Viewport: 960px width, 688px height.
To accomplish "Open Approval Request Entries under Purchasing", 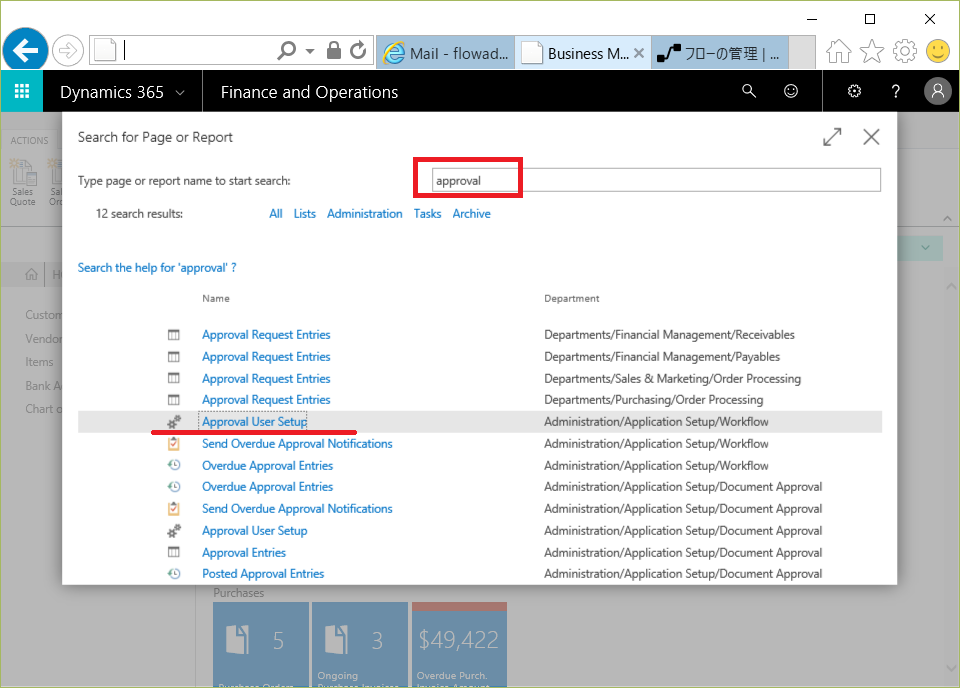I will click(x=266, y=400).
